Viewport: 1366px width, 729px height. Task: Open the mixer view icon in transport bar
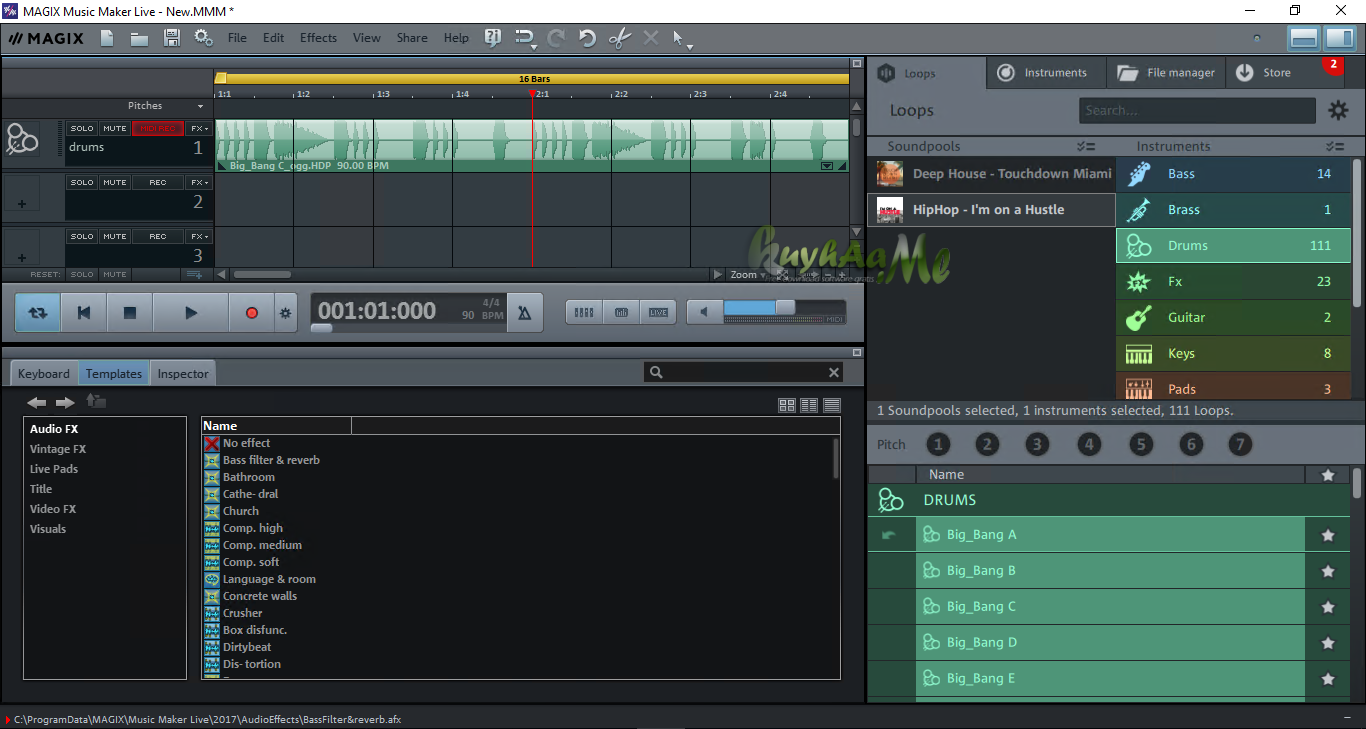[584, 313]
